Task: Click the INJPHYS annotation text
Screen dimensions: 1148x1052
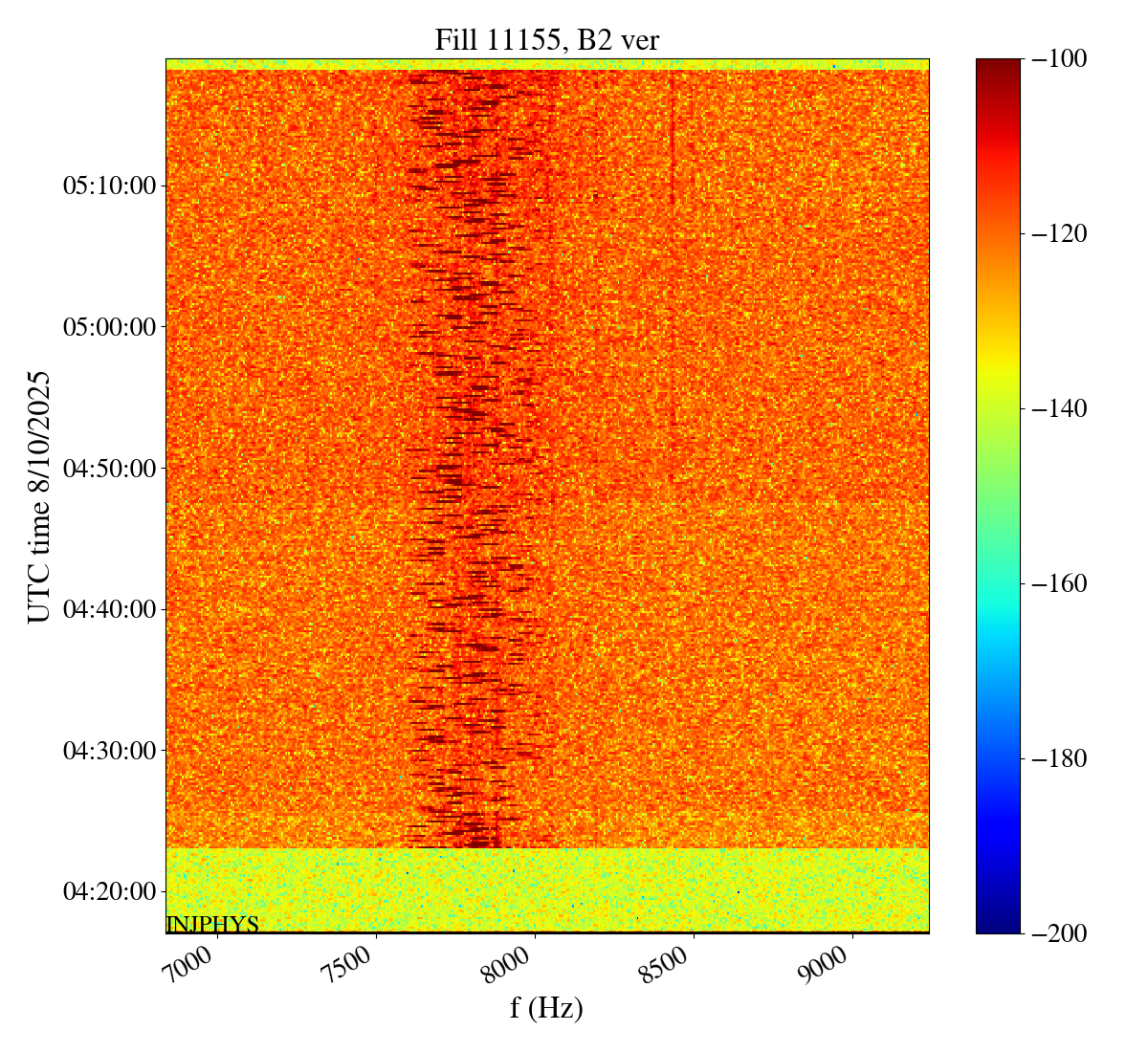Action: coord(212,924)
